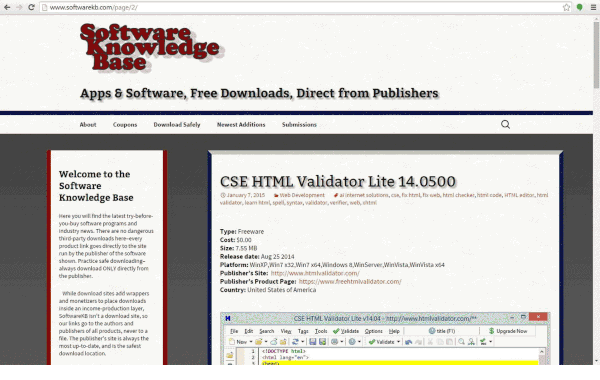The width and height of the screenshot is (600, 380).
Task: Click the scrollbar down arrow at the bottom right
Action: pos(596,361)
